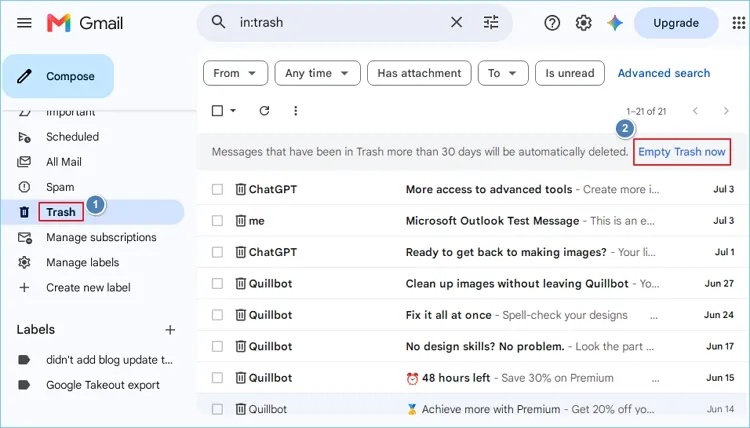This screenshot has width=750, height=428.
Task: Tick checkbox for No design skills email
Action: 217,346
